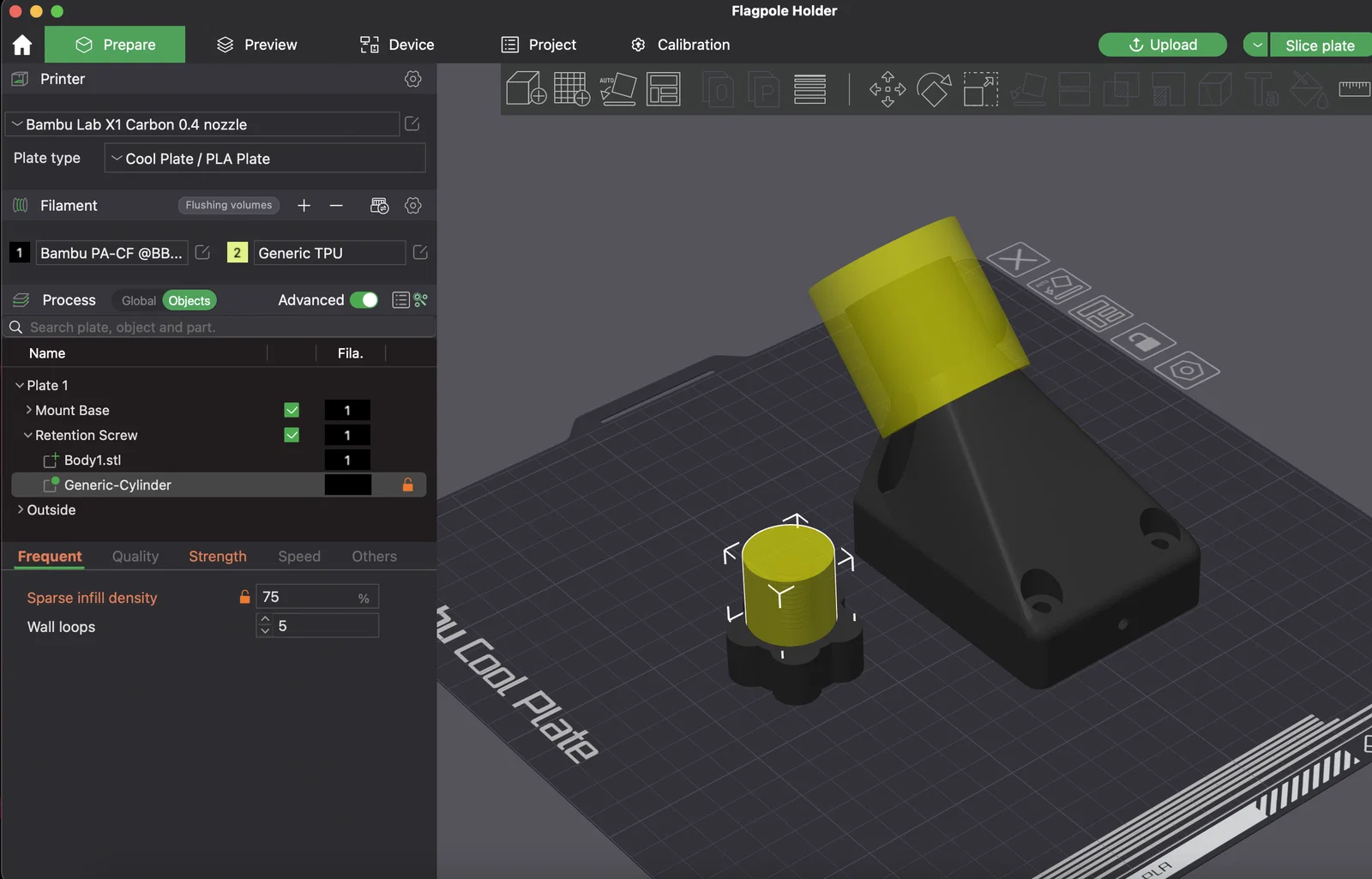Click the compare presets icon next to Advanced
Screen dimensions: 1372x879
pos(420,300)
